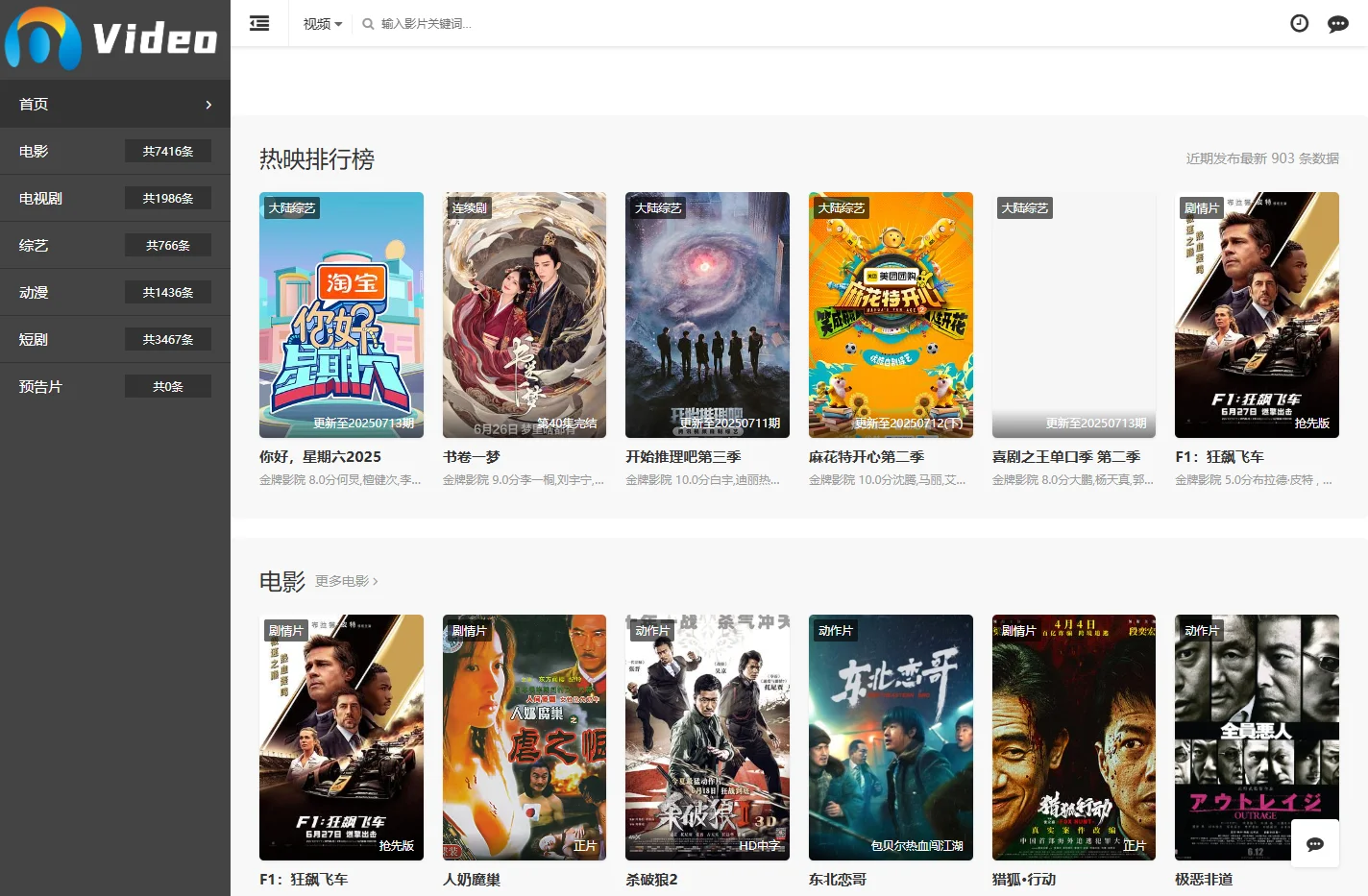This screenshot has height=896, width=1368.
Task: Select 首页 in the sidebar
Action: pos(115,104)
